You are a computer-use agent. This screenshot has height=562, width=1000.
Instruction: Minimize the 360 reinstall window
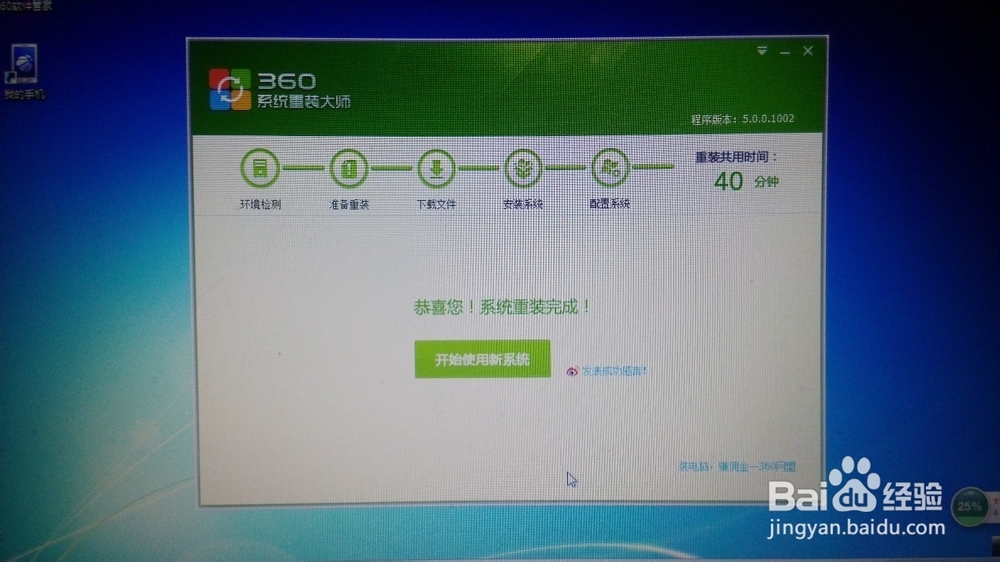point(785,52)
